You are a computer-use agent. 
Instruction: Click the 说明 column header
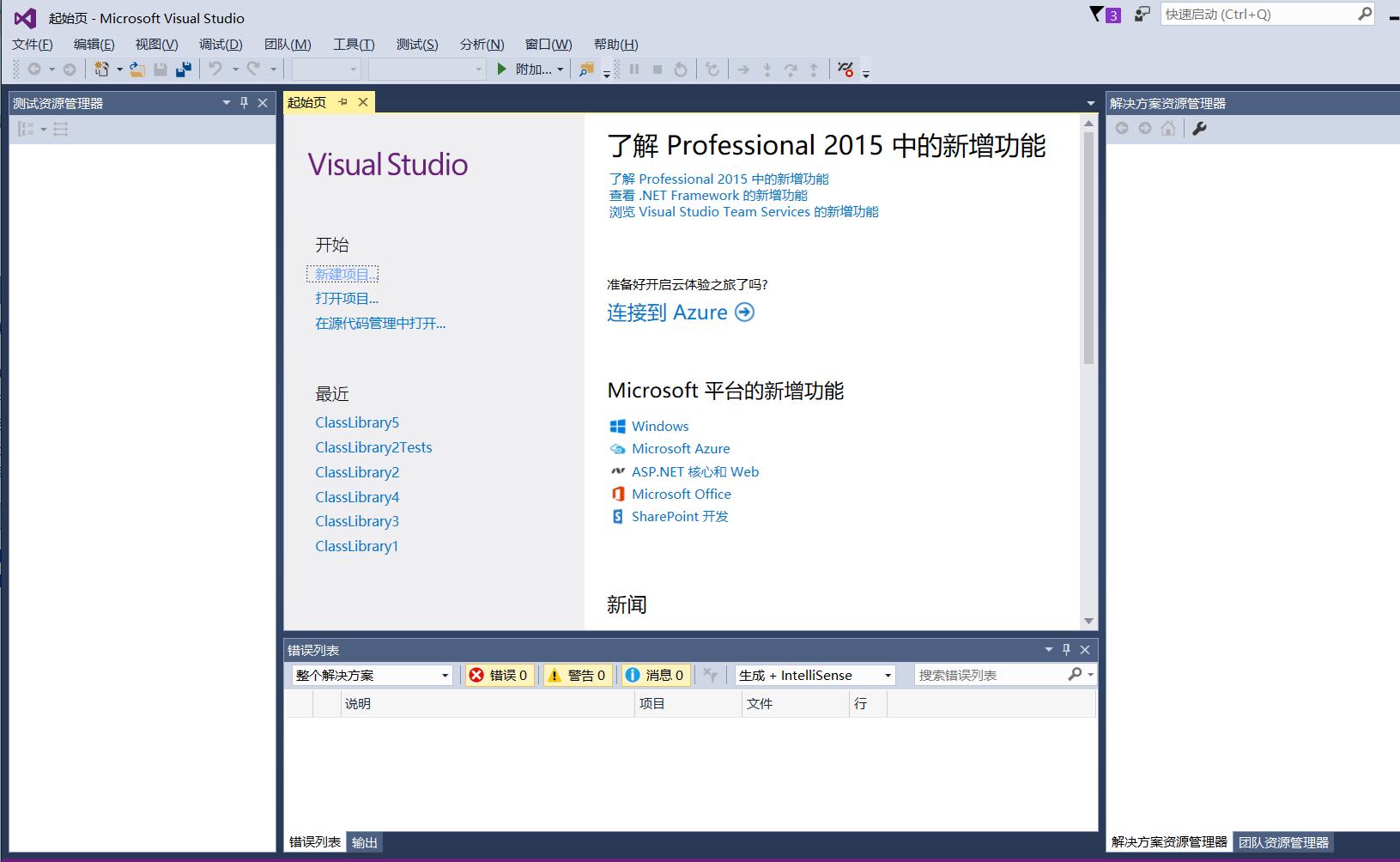[x=487, y=704]
